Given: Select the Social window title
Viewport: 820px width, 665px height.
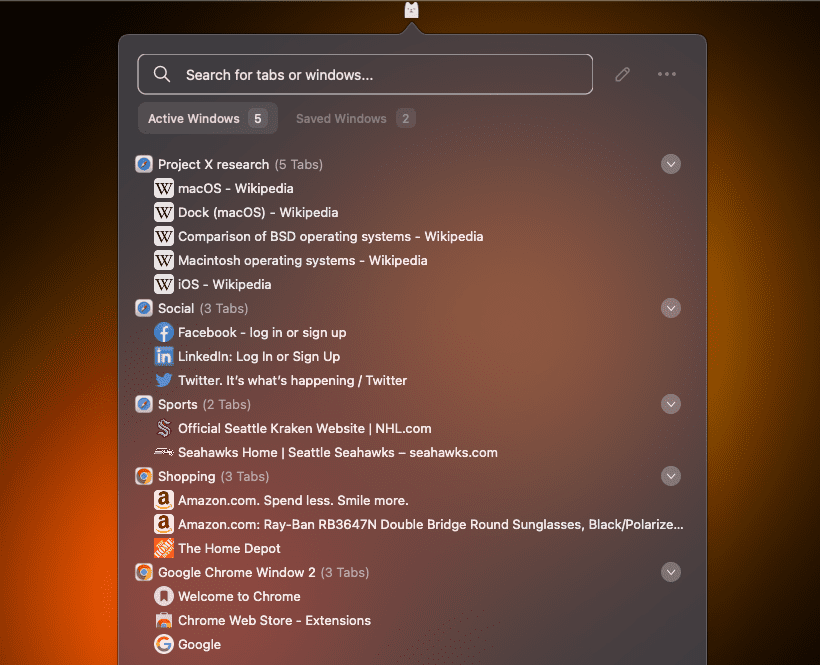Looking at the screenshot, I should click(x=176, y=308).
